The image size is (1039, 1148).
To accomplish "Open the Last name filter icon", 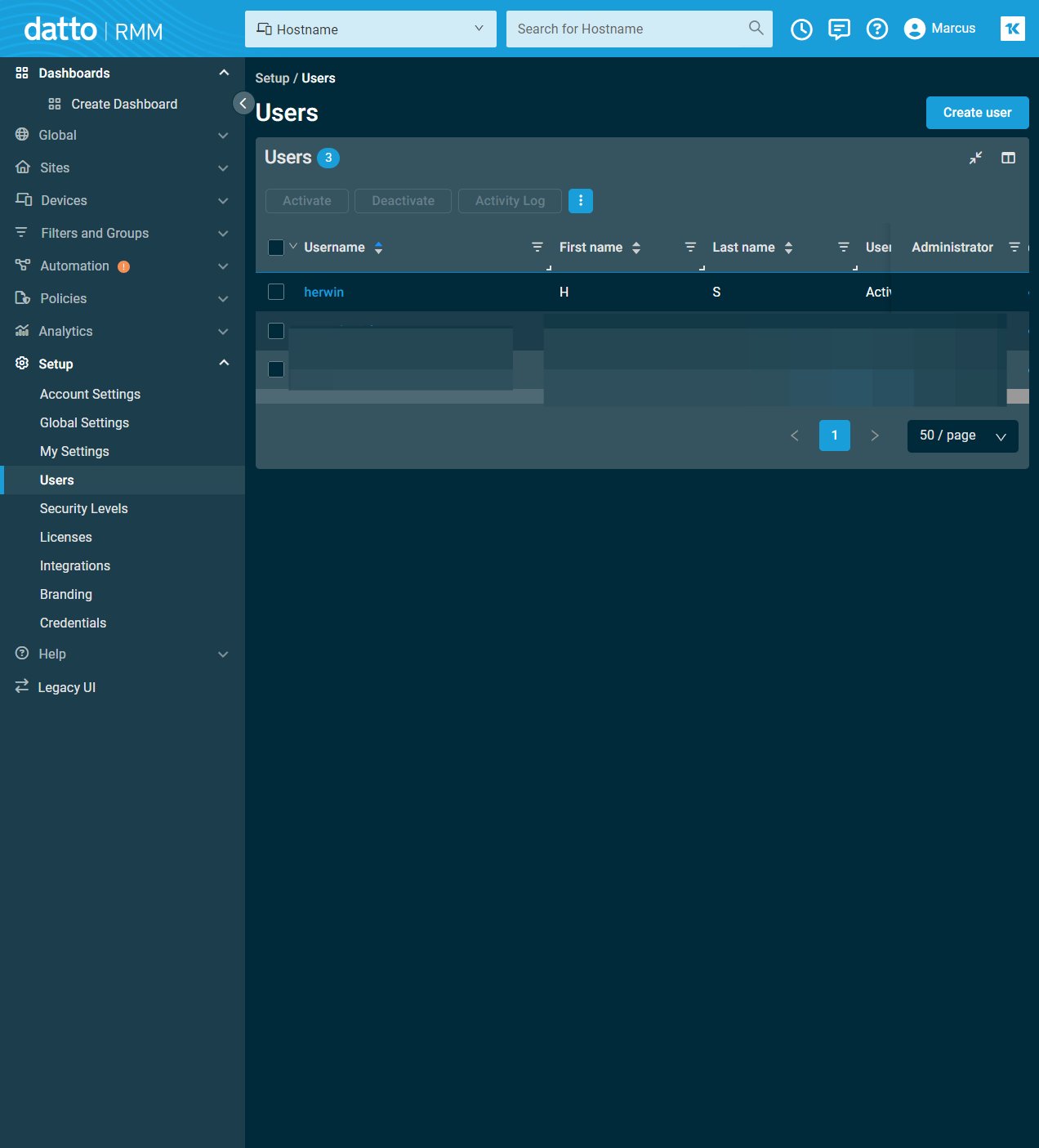I will 844,247.
